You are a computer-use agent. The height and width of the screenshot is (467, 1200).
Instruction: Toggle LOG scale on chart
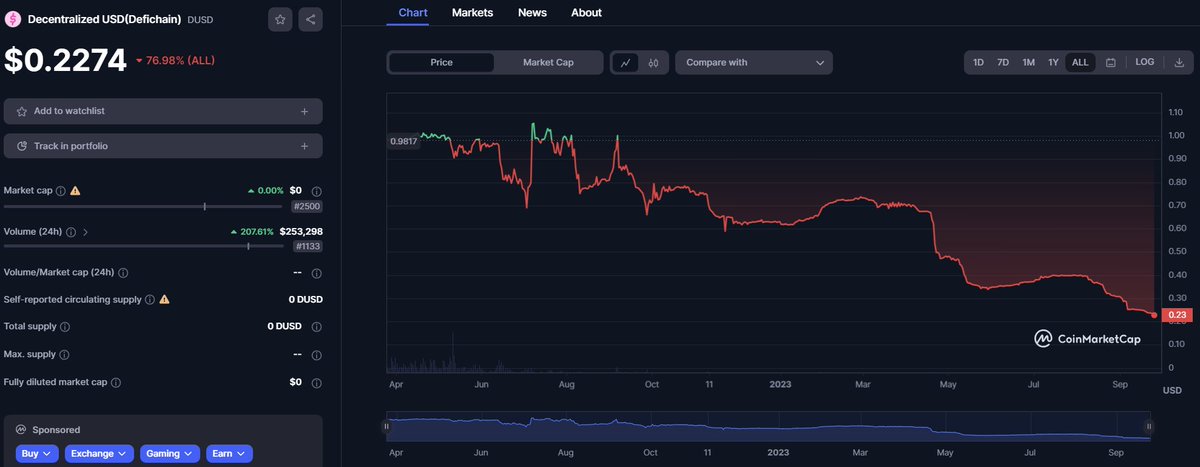click(x=1145, y=62)
